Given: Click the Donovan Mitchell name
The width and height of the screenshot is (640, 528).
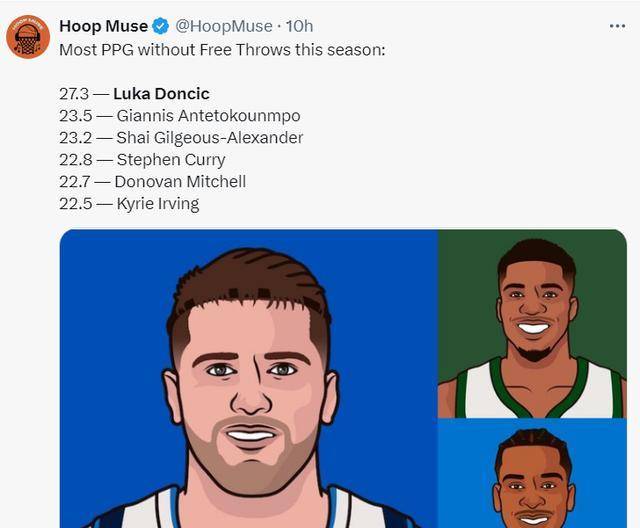Looking at the screenshot, I should (180, 182).
